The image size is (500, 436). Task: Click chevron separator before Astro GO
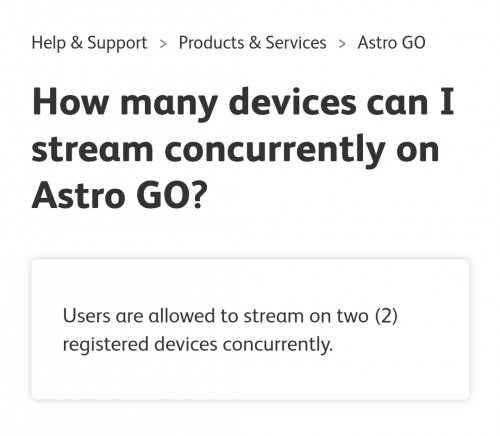pos(342,44)
